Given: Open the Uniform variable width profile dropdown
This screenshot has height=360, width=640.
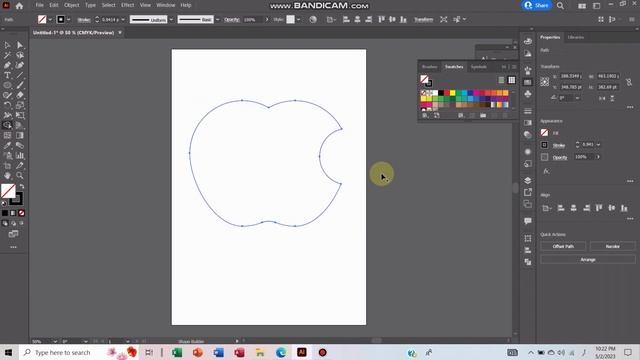Looking at the screenshot, I should pos(171,20).
